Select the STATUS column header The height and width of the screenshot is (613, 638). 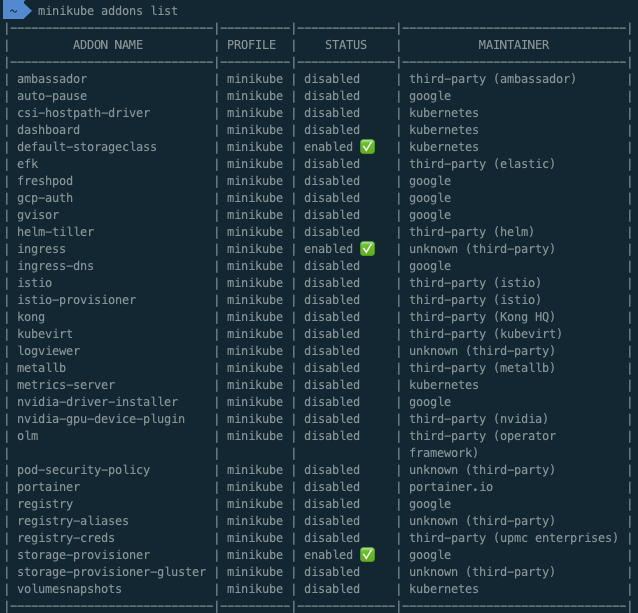[x=346, y=45]
